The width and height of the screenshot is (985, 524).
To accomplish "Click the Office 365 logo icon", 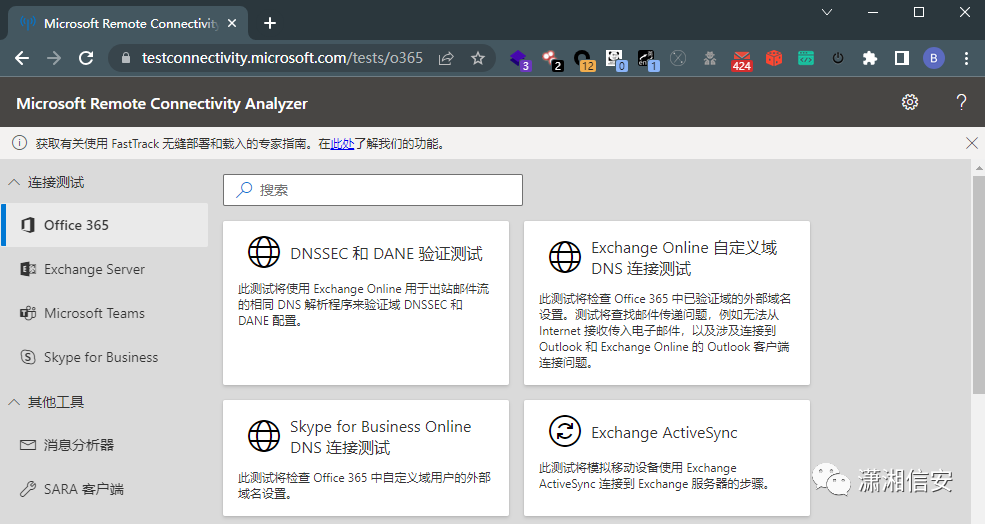I will coord(28,225).
